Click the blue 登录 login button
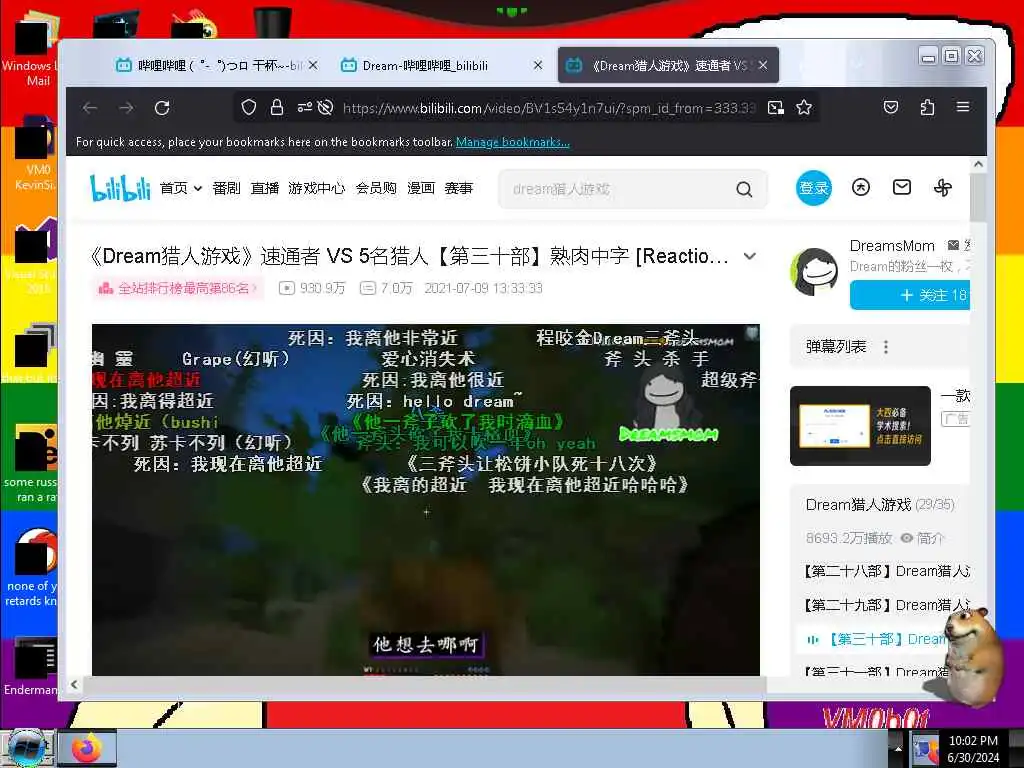 point(814,188)
